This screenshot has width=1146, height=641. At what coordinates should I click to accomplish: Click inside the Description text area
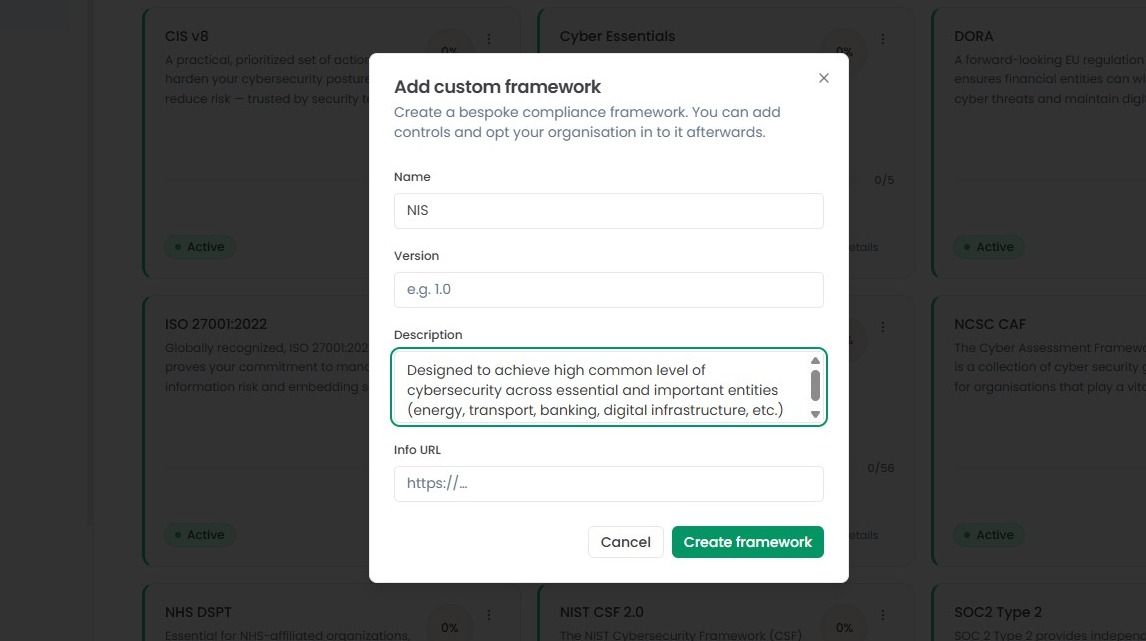[599, 387]
